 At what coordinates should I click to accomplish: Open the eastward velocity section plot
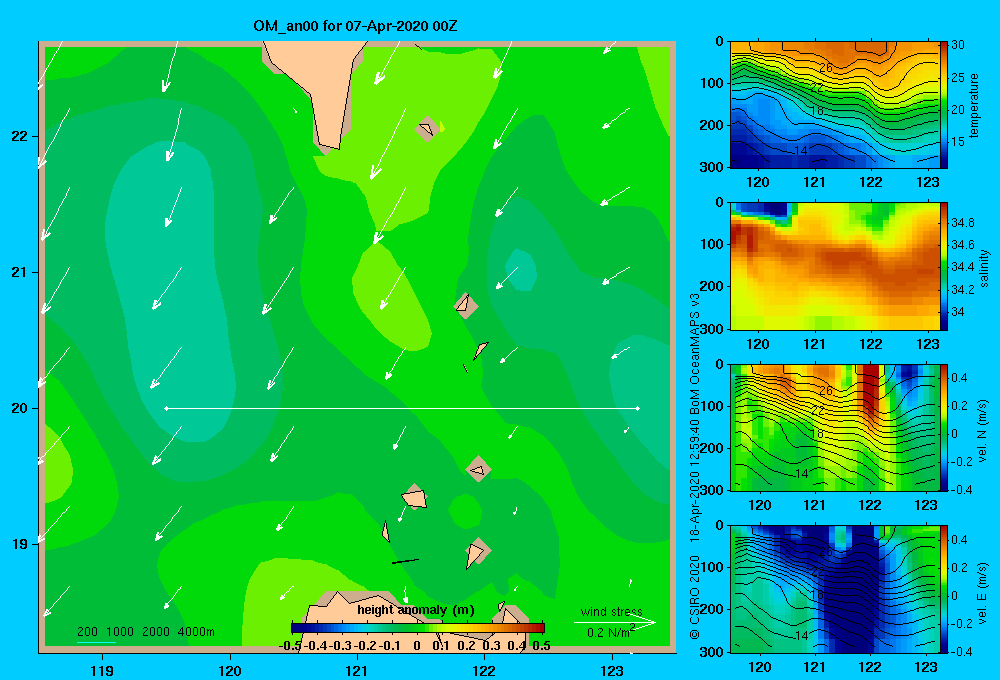pos(834,588)
